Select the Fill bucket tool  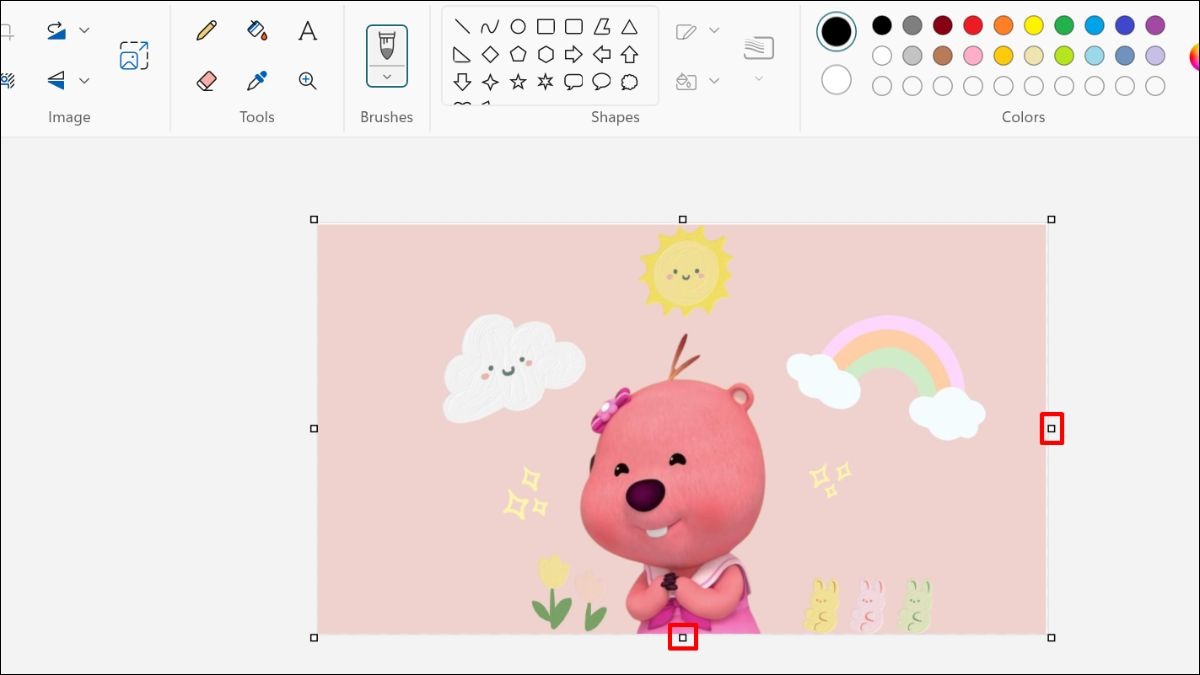click(257, 30)
